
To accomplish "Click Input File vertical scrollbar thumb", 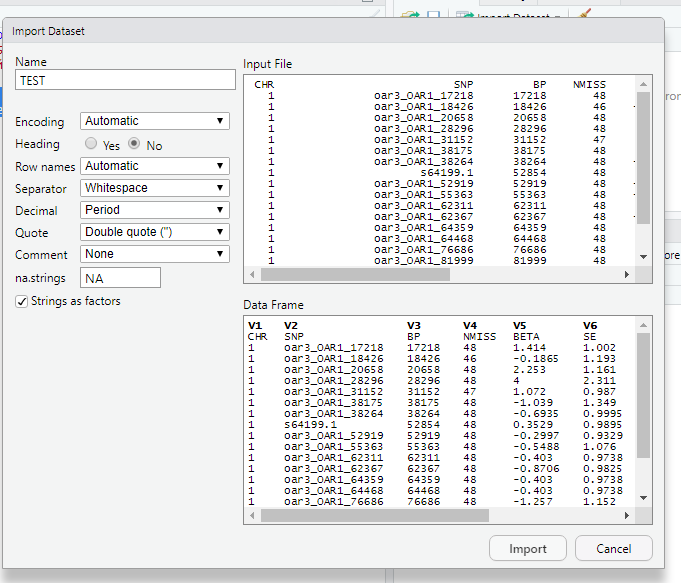I will (x=643, y=158).
